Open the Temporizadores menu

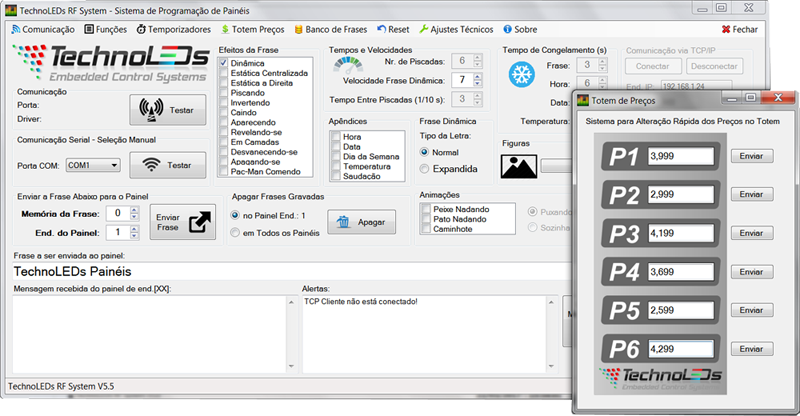tap(173, 30)
